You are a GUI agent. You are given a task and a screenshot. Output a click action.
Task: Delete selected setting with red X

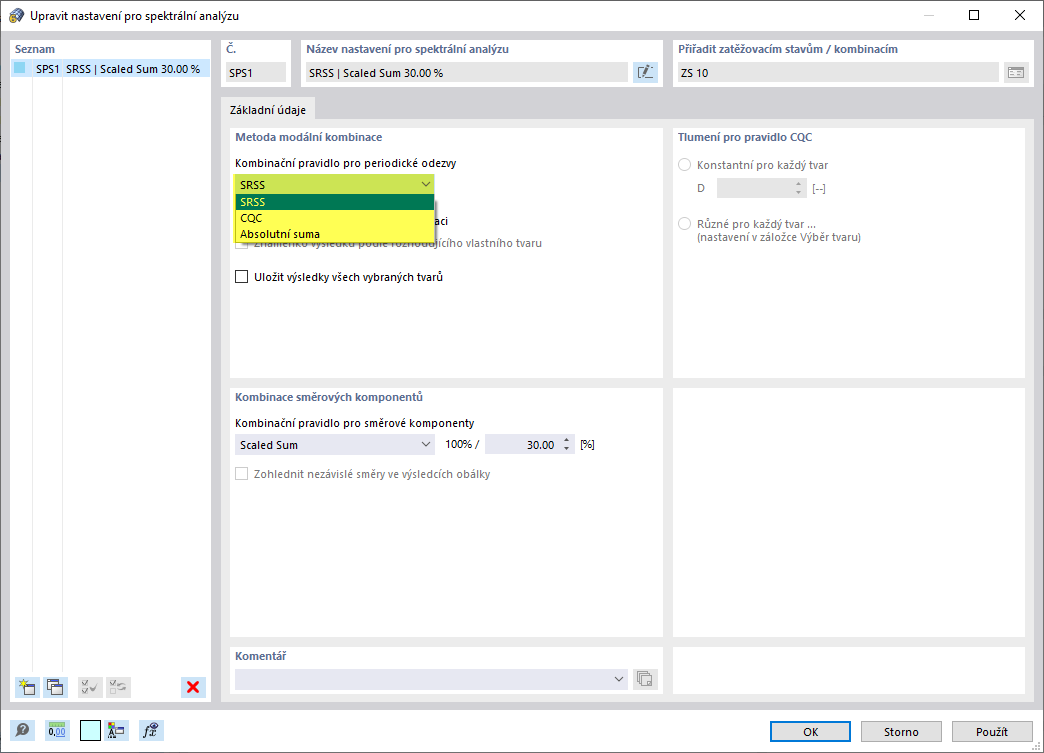(193, 687)
